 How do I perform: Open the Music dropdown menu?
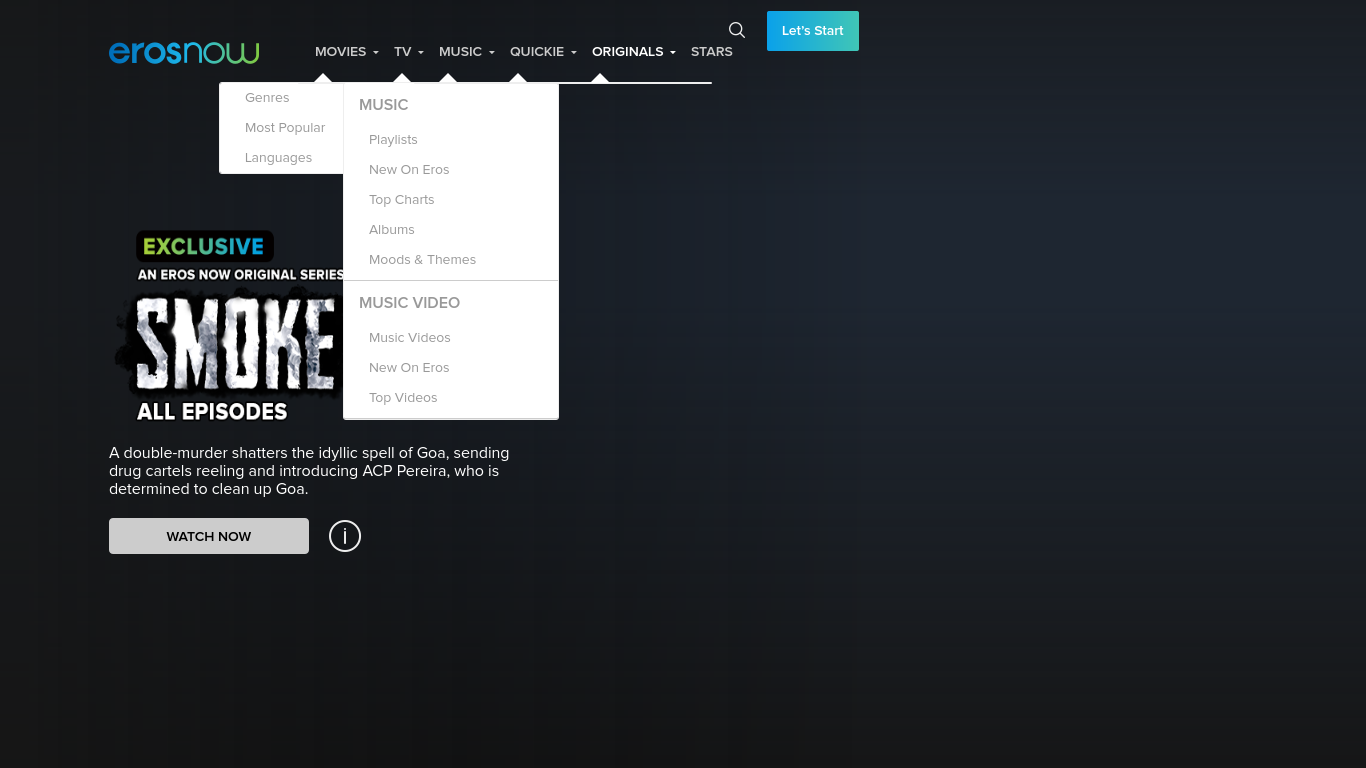(x=466, y=52)
